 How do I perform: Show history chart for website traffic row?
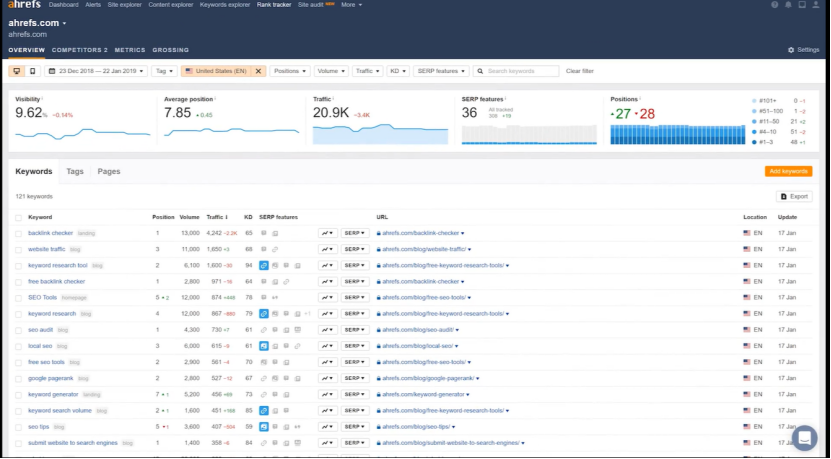click(x=328, y=249)
